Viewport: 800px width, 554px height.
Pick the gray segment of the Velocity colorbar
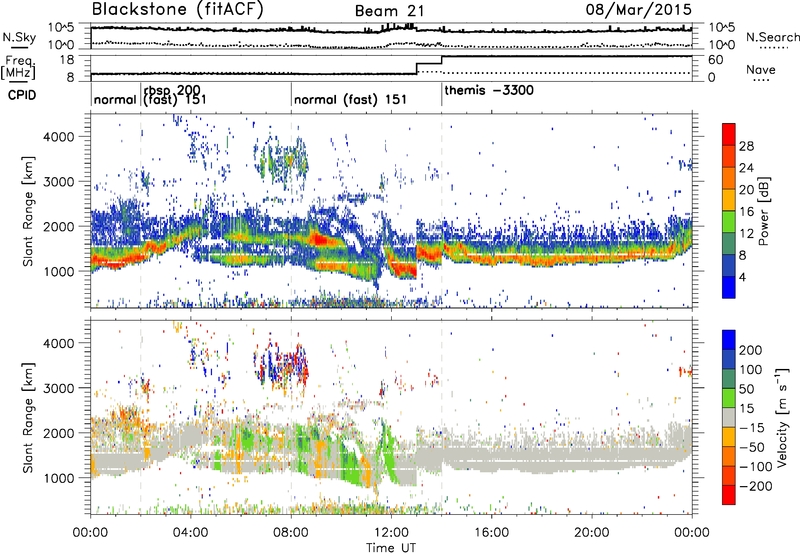click(x=729, y=418)
